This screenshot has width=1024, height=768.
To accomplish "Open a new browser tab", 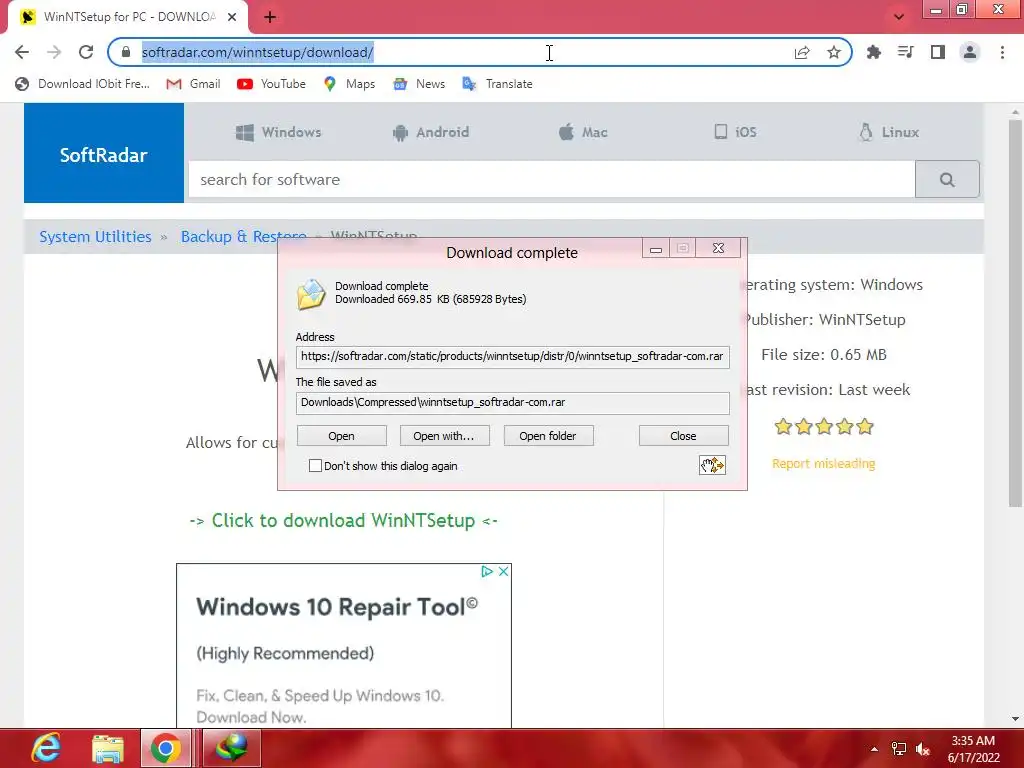I will (270, 17).
